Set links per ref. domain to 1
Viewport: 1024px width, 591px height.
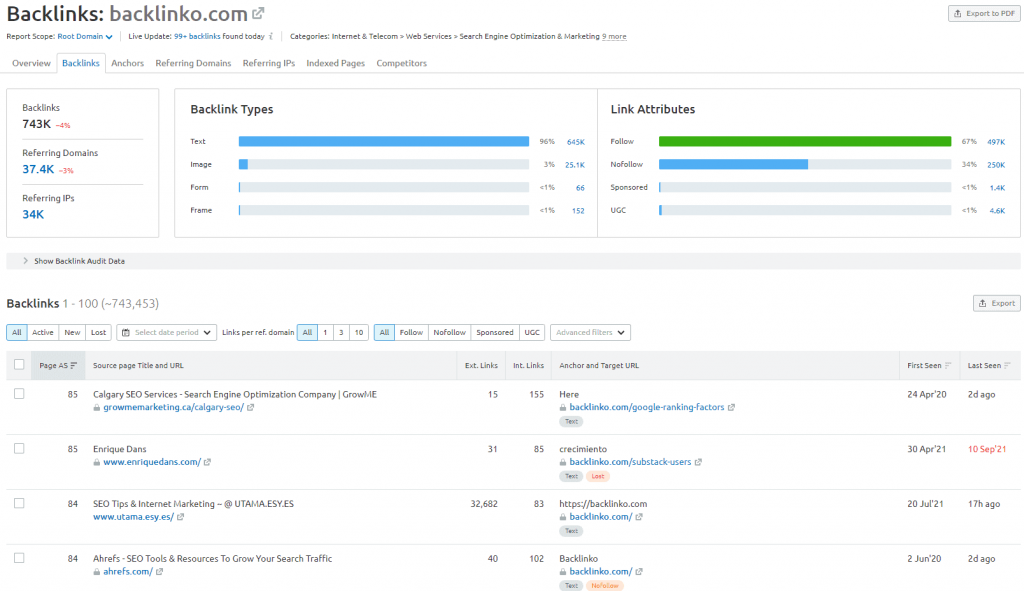coord(325,332)
